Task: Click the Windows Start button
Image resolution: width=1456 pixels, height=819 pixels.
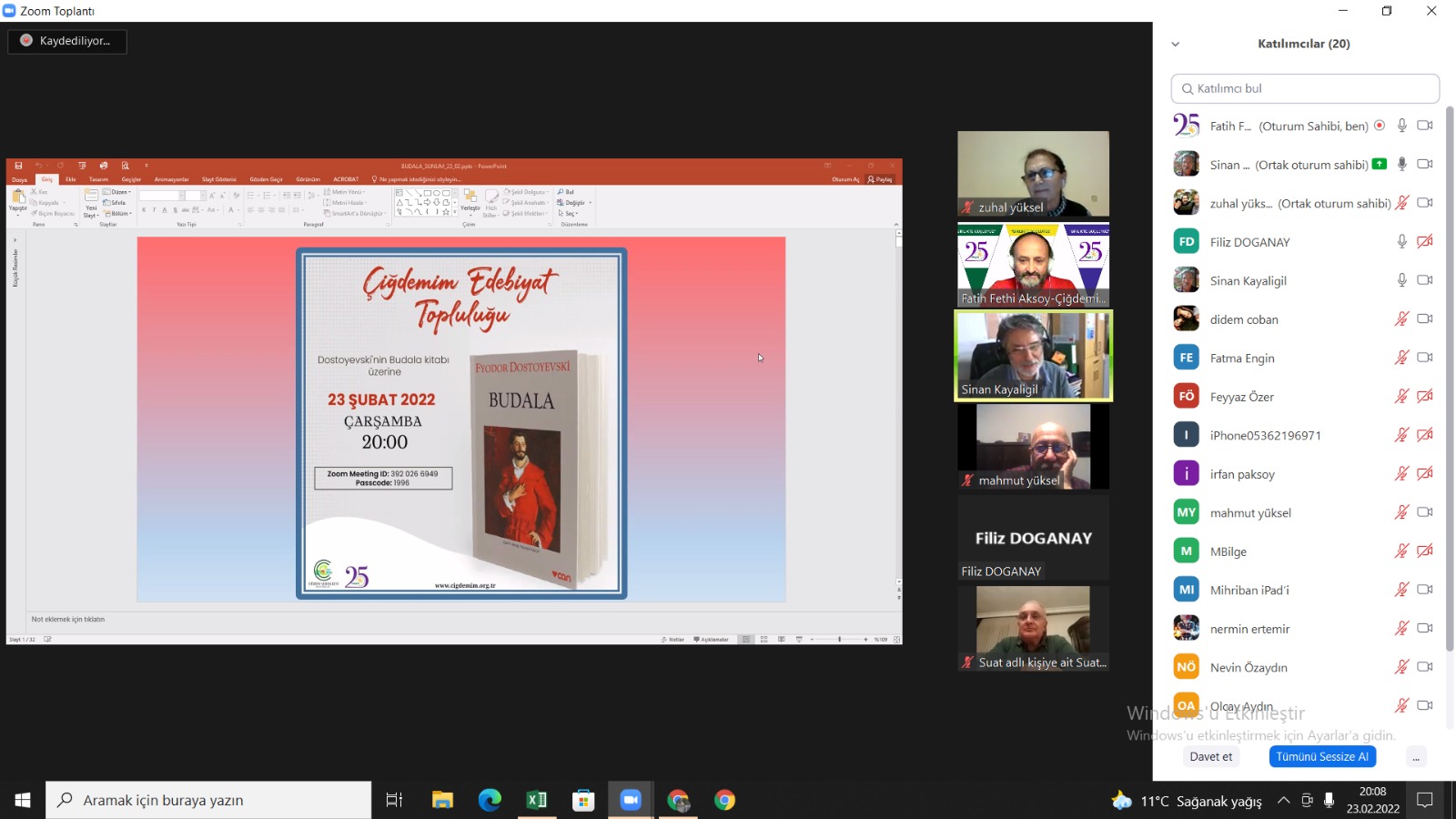Action: pyautogui.click(x=23, y=800)
